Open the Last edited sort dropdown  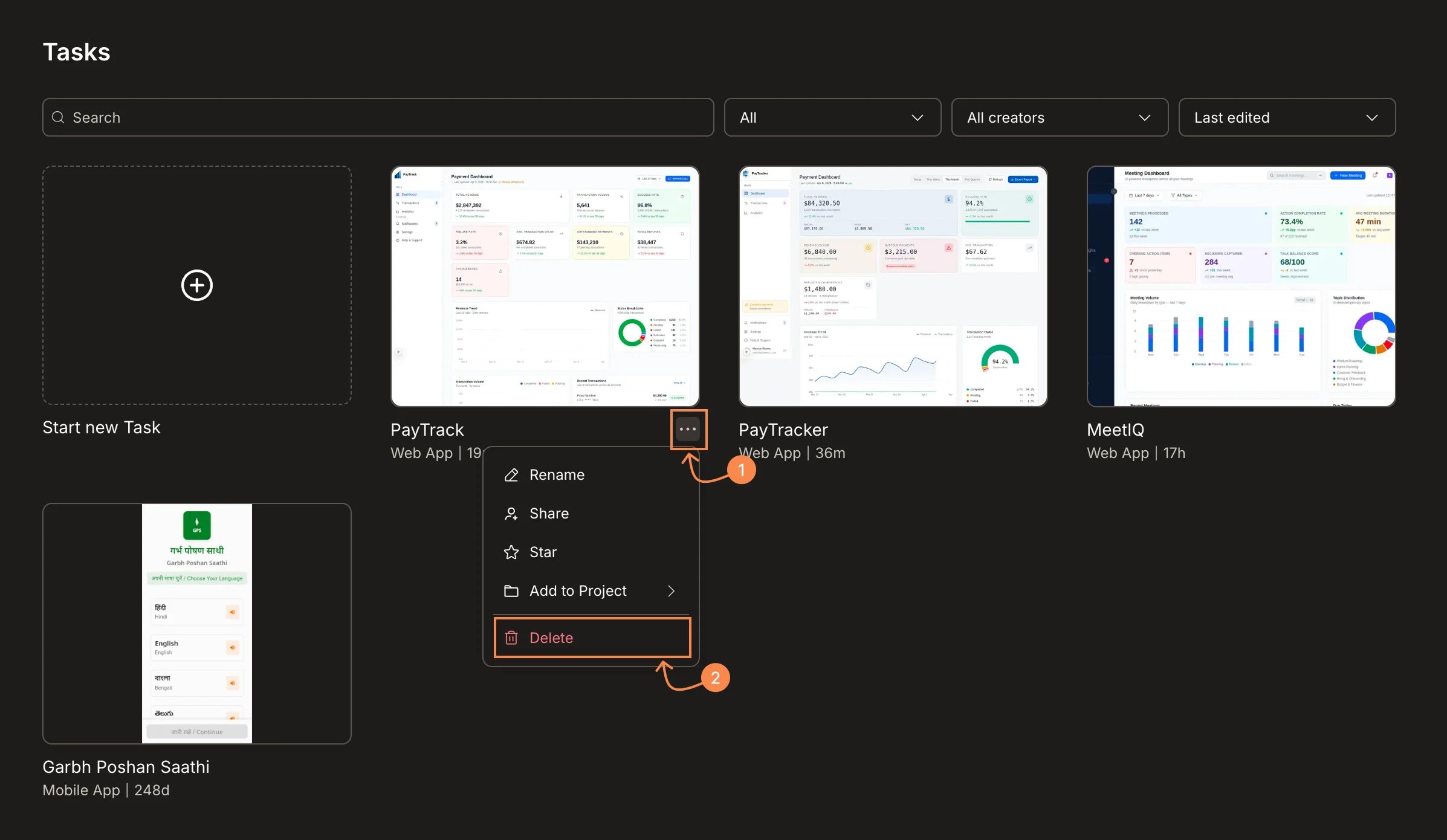point(1287,117)
